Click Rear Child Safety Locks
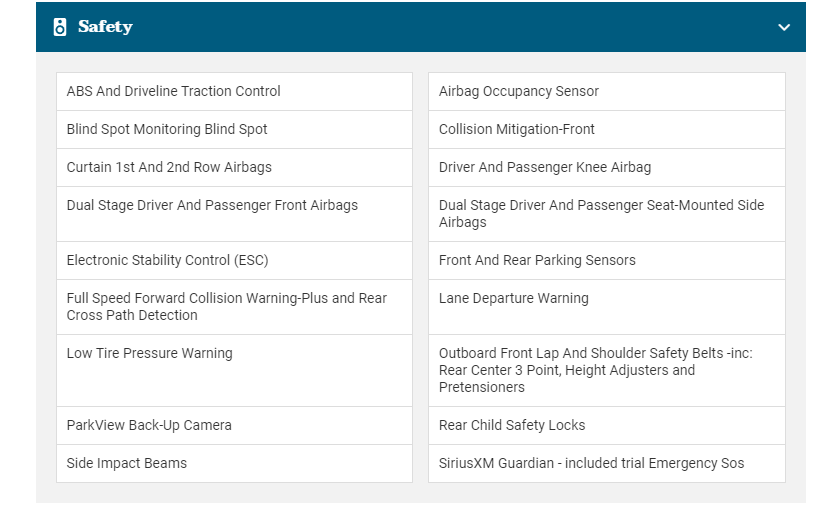 pyautogui.click(x=512, y=425)
